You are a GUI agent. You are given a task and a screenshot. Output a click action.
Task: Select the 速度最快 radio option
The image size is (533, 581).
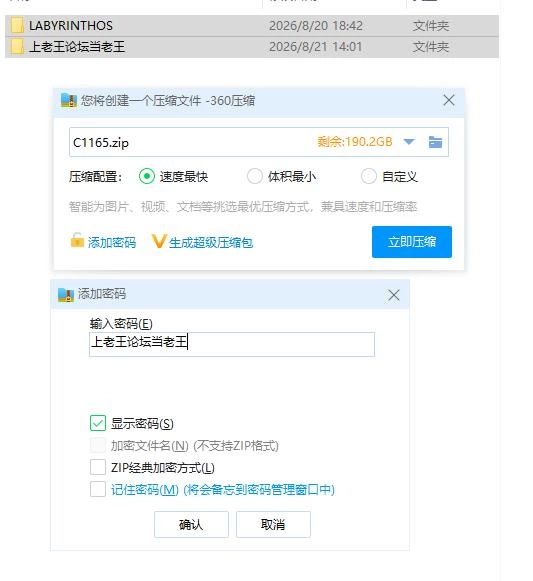147,176
